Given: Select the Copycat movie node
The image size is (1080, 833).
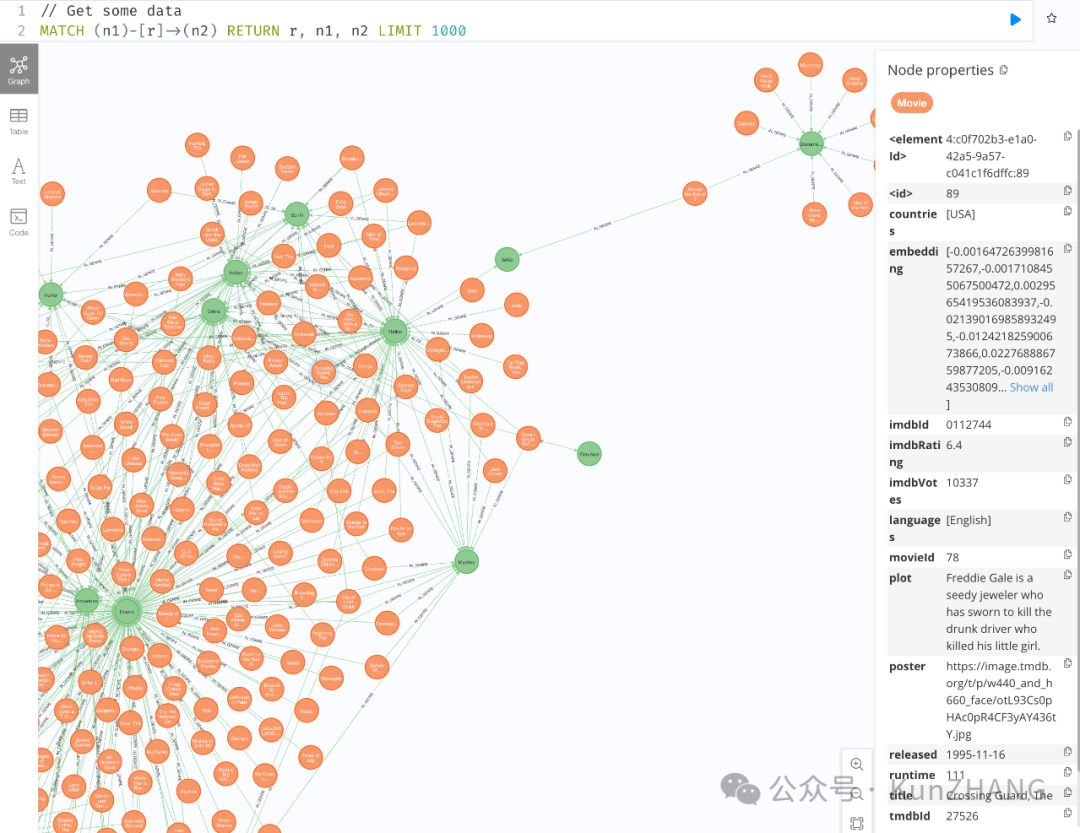Looking at the screenshot, I should coord(368,411).
